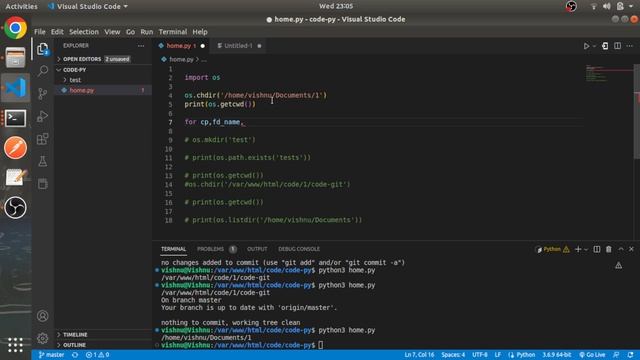Click Ln 7, Col 16 status item
This screenshot has height=360, width=640.
click(419, 355)
